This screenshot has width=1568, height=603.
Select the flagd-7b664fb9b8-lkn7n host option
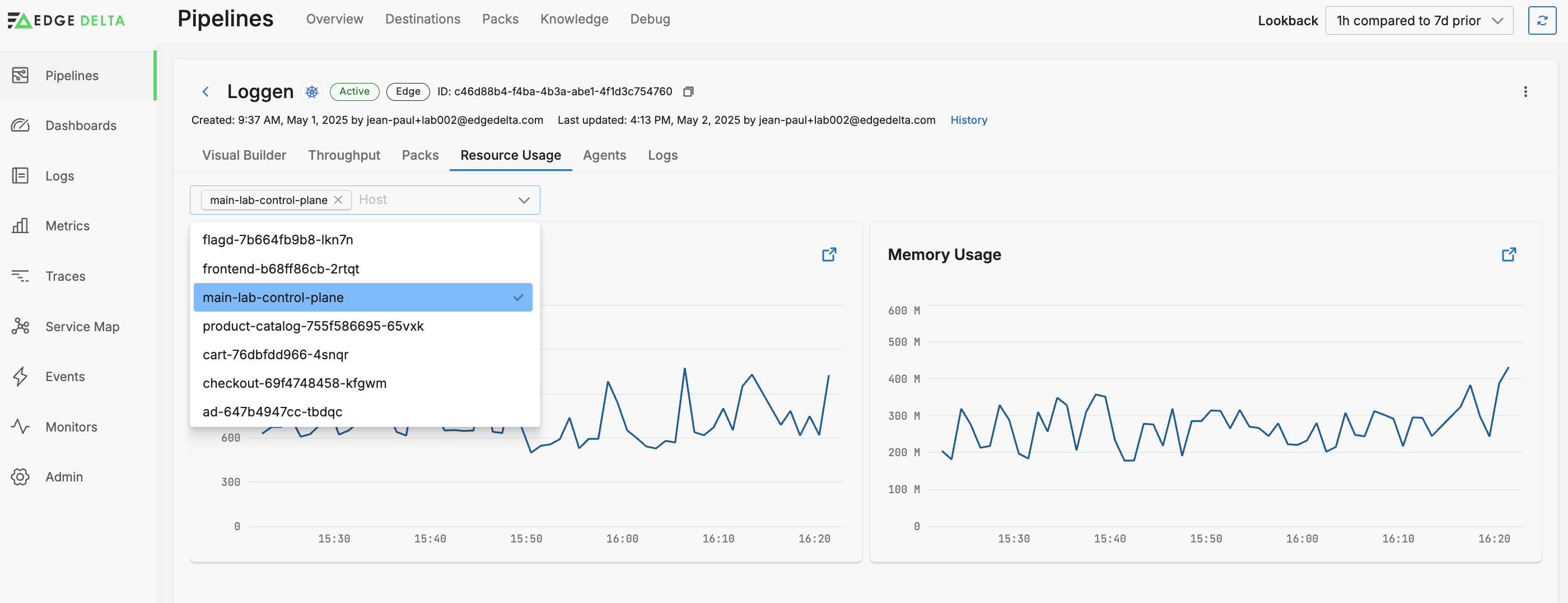(278, 240)
